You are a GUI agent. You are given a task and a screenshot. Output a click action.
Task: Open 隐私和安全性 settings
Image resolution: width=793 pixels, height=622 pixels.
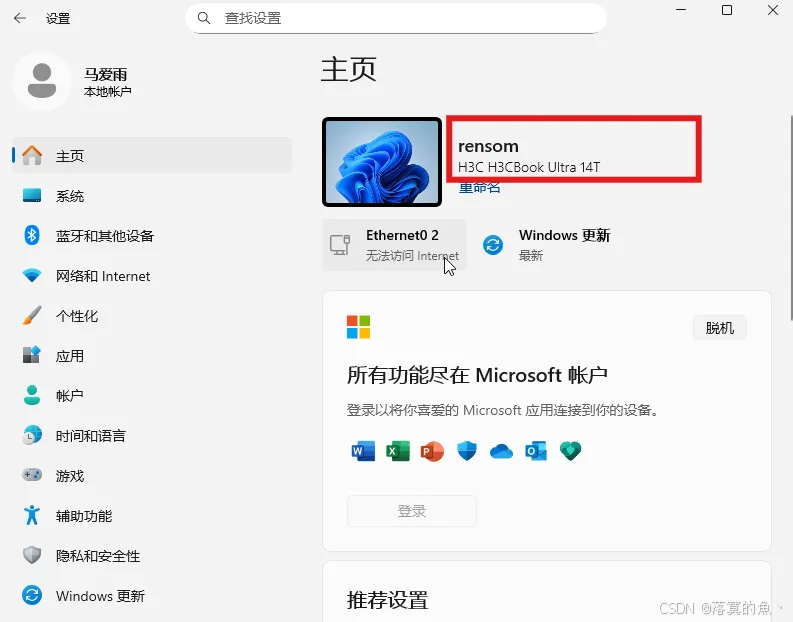click(x=152, y=556)
